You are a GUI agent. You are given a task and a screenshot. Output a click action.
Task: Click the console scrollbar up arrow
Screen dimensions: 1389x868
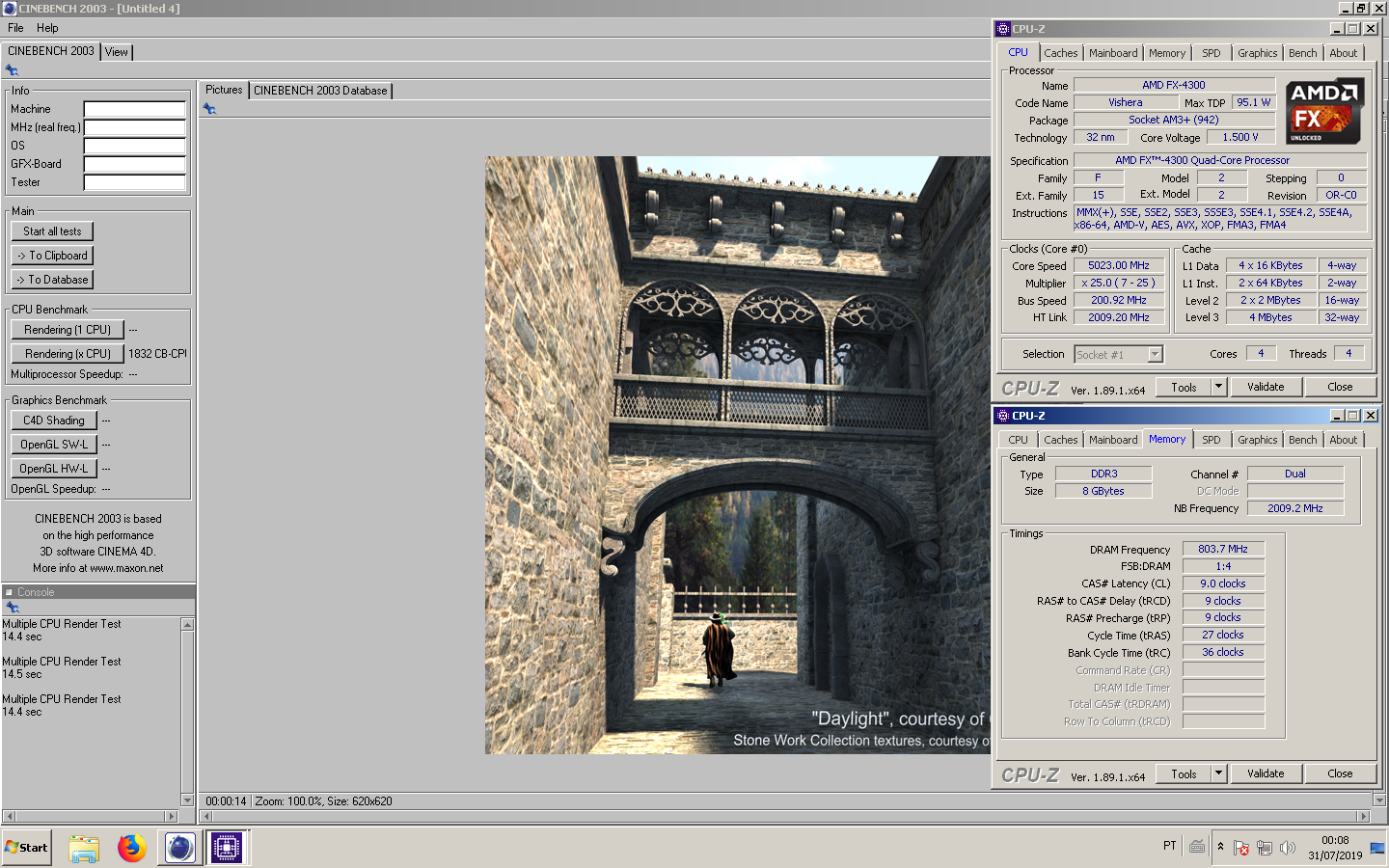[x=187, y=624]
